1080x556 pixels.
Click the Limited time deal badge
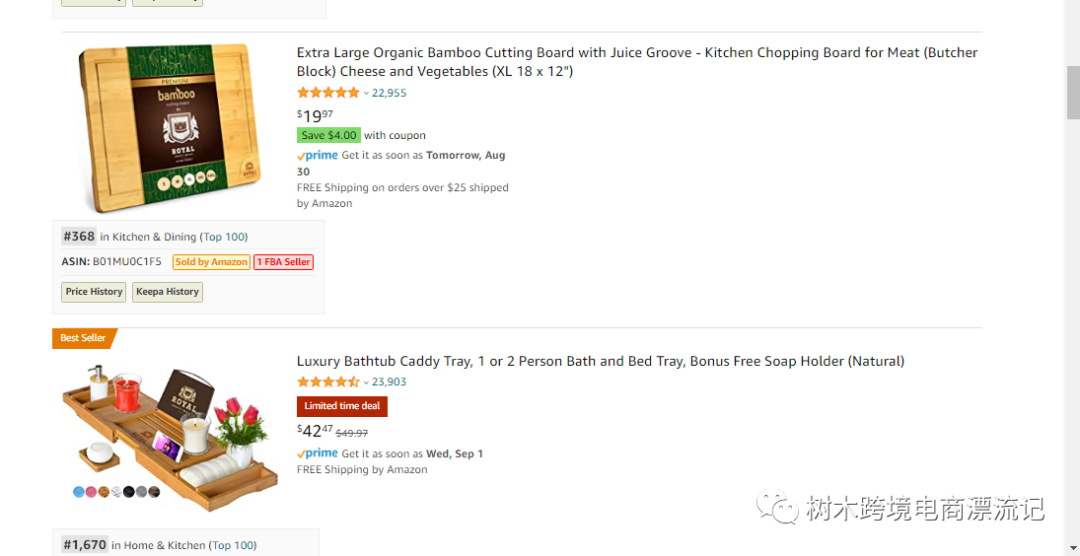click(x=342, y=406)
